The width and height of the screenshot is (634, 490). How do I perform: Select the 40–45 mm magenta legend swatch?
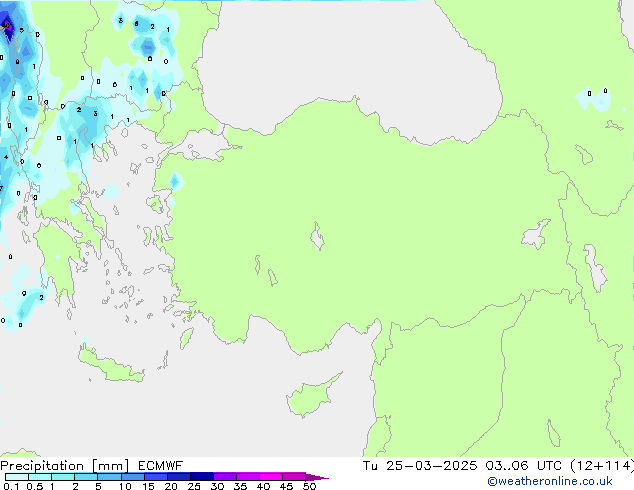coord(271,477)
